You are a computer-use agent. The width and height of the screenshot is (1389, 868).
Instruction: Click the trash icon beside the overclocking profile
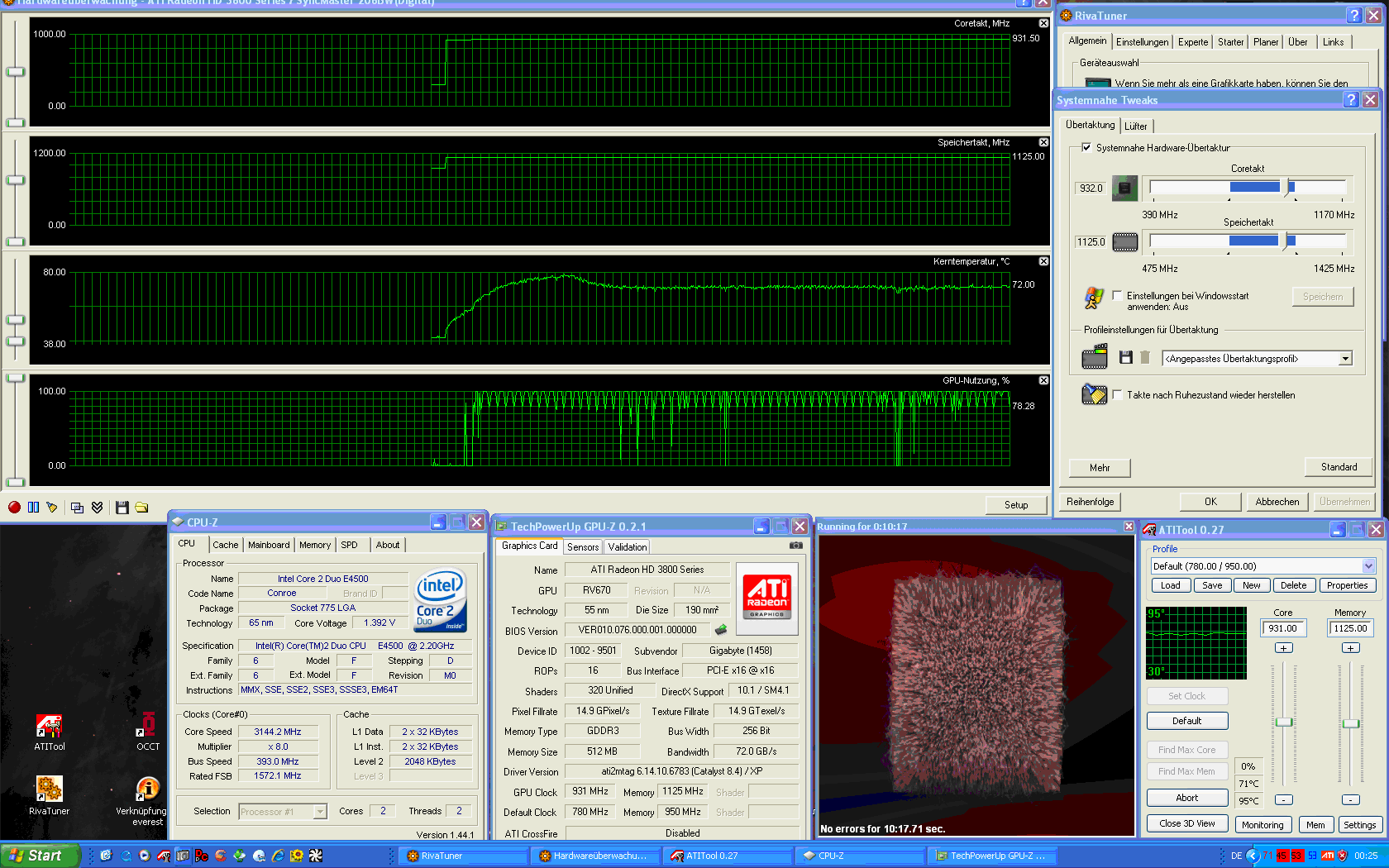click(1145, 358)
